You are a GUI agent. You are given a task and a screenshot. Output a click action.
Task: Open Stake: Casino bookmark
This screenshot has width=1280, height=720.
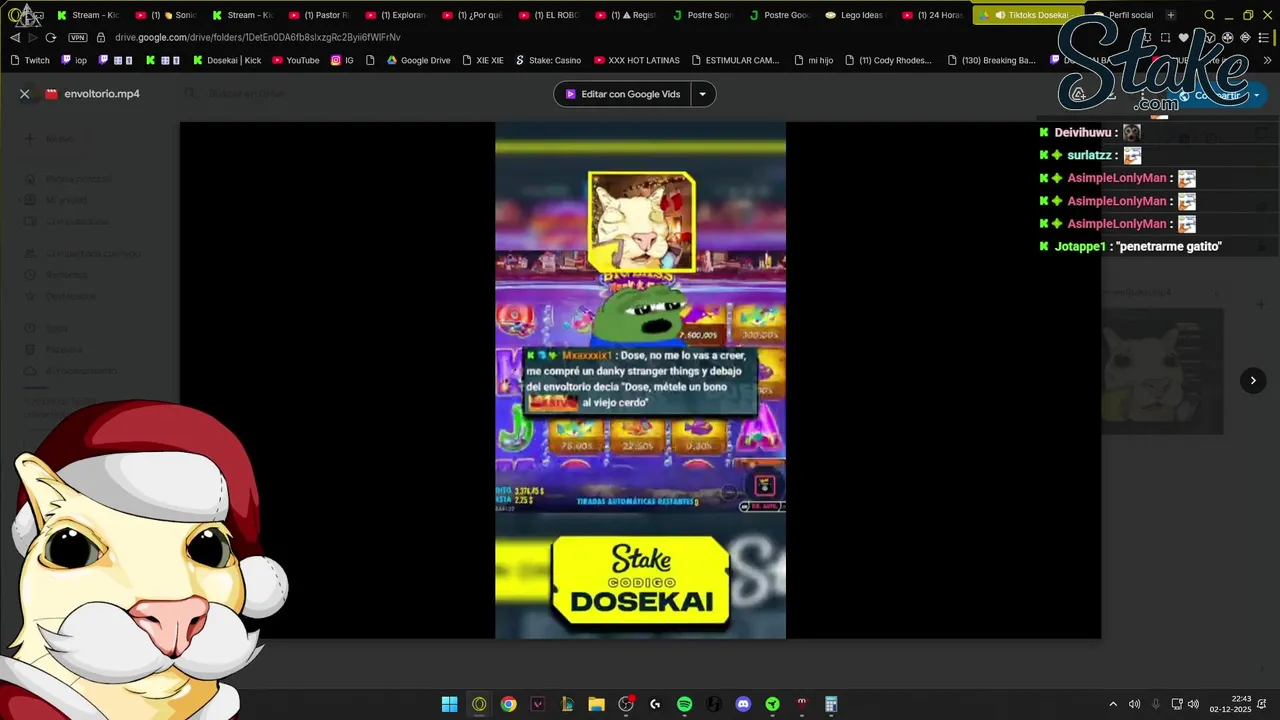548,60
